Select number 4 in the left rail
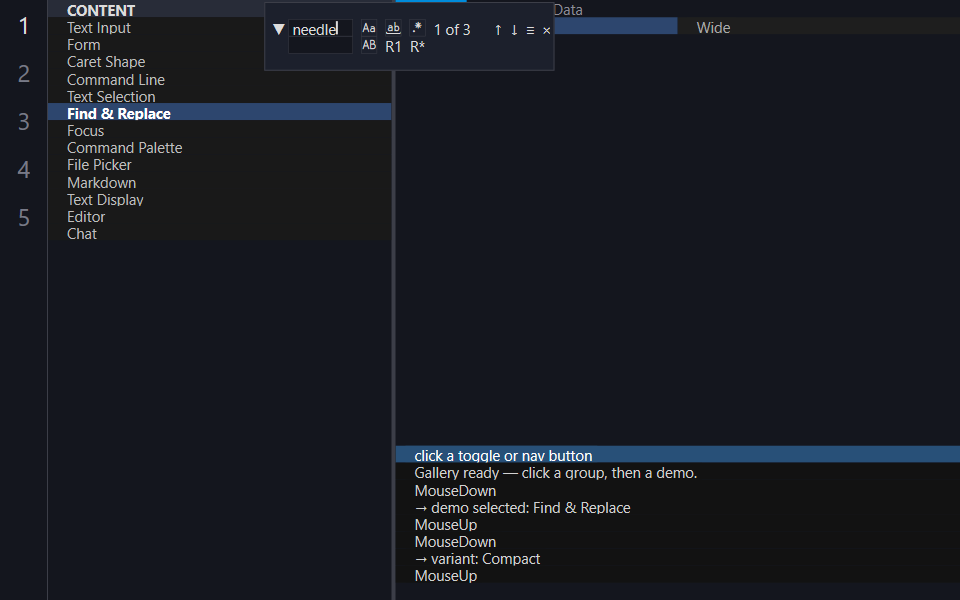Viewport: 960px width, 600px height. click(x=23, y=170)
